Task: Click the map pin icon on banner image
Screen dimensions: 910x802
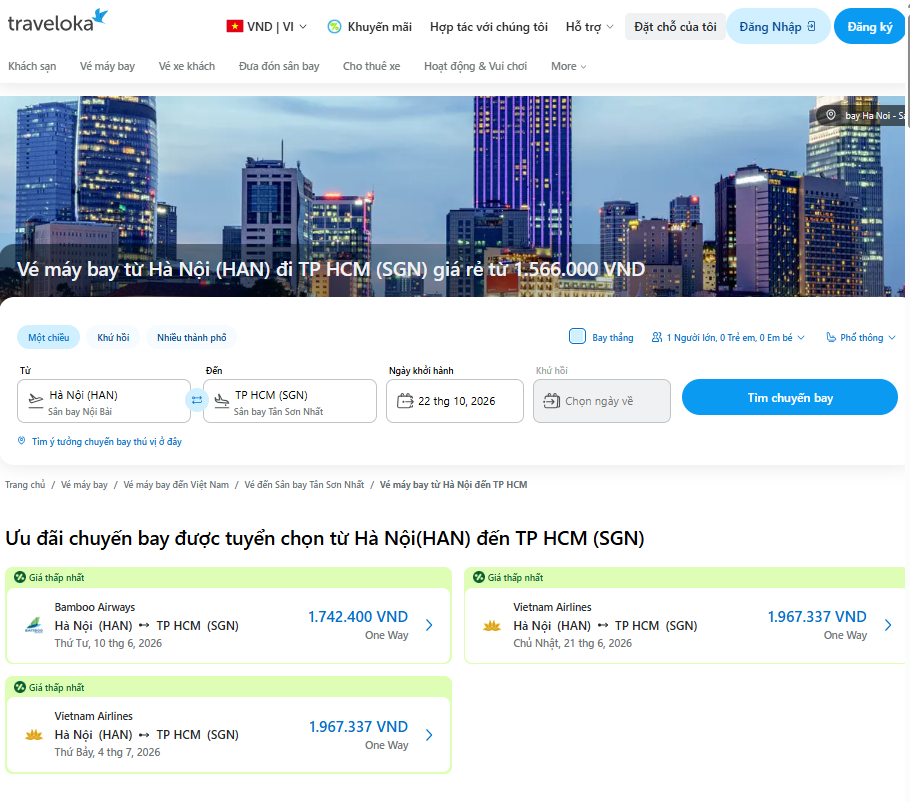Action: 831,115
